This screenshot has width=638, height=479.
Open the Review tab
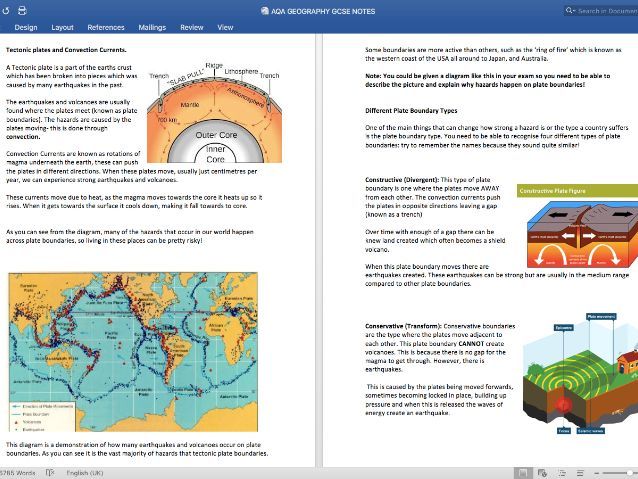click(192, 27)
